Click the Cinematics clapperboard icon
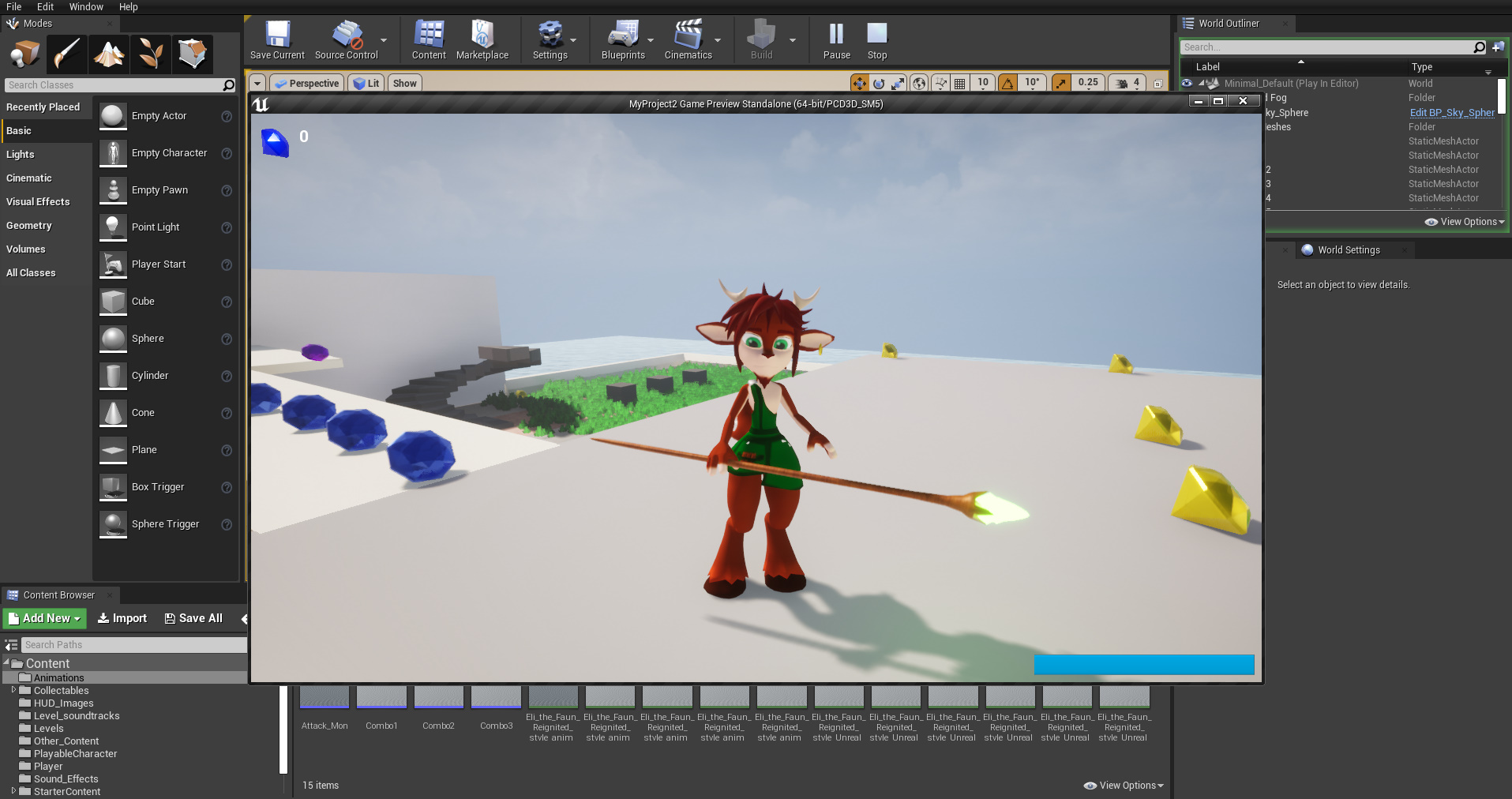 pos(688,35)
